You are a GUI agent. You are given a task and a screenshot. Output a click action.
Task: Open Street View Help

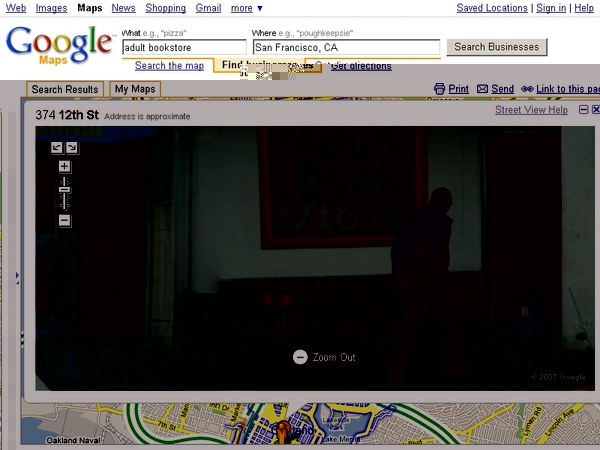(x=531, y=110)
